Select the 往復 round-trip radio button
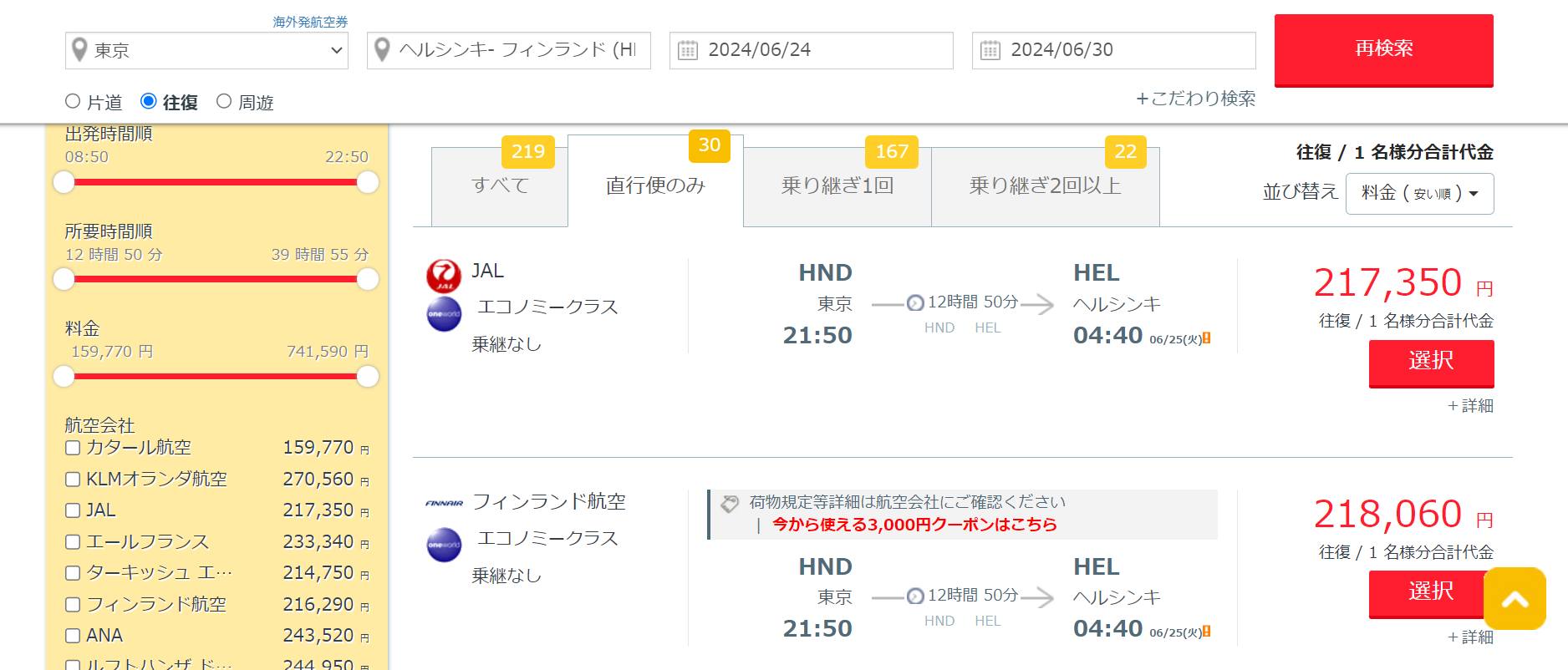Image resolution: width=1568 pixels, height=670 pixels. [149, 101]
